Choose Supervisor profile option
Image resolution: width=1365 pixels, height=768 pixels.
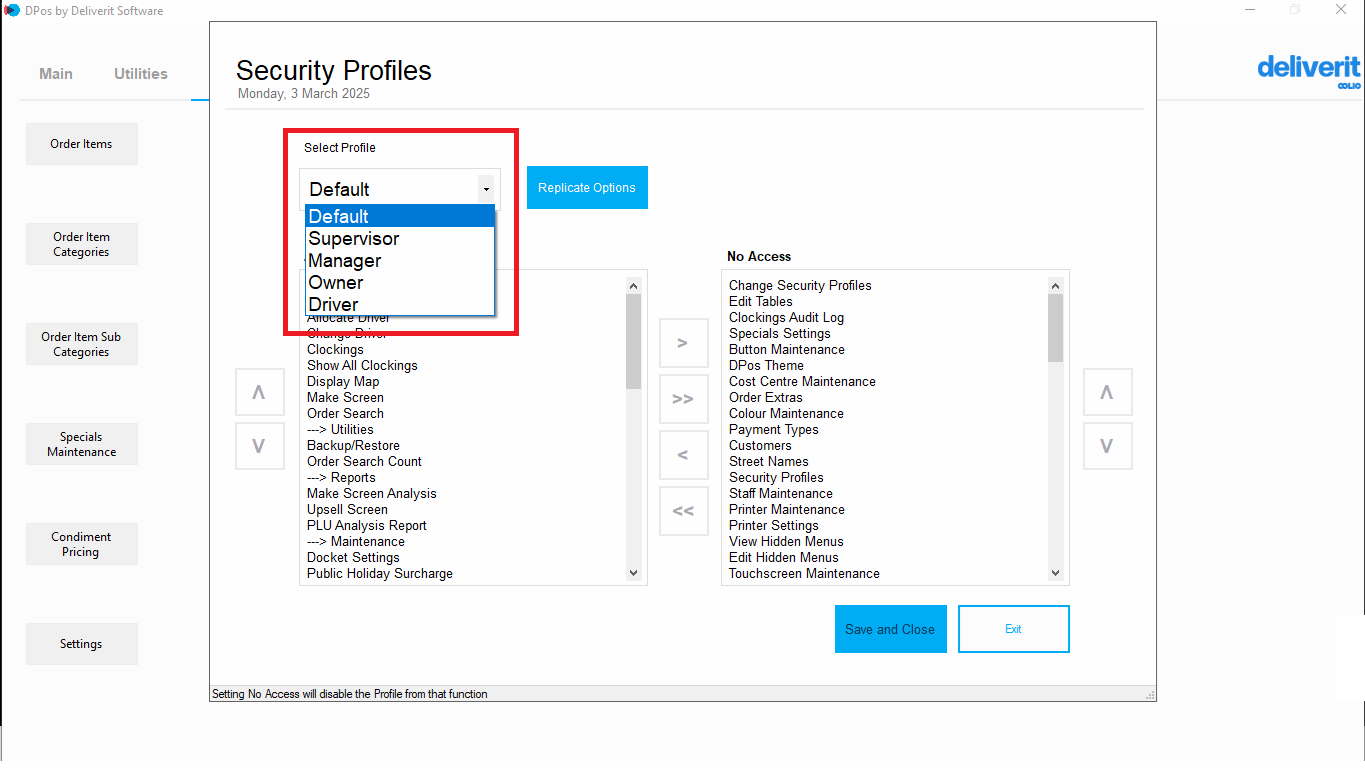[x=400, y=238]
